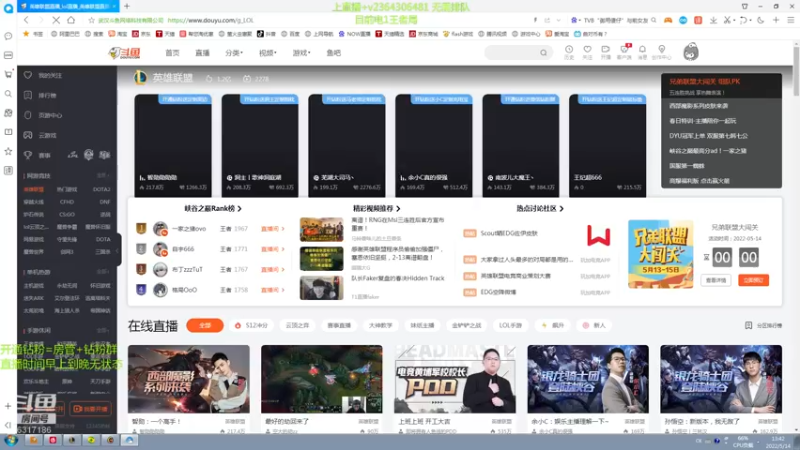The height and width of the screenshot is (450, 800).
Task: Click the orange reserve button in countdown panel
Action: pyautogui.click(x=753, y=280)
